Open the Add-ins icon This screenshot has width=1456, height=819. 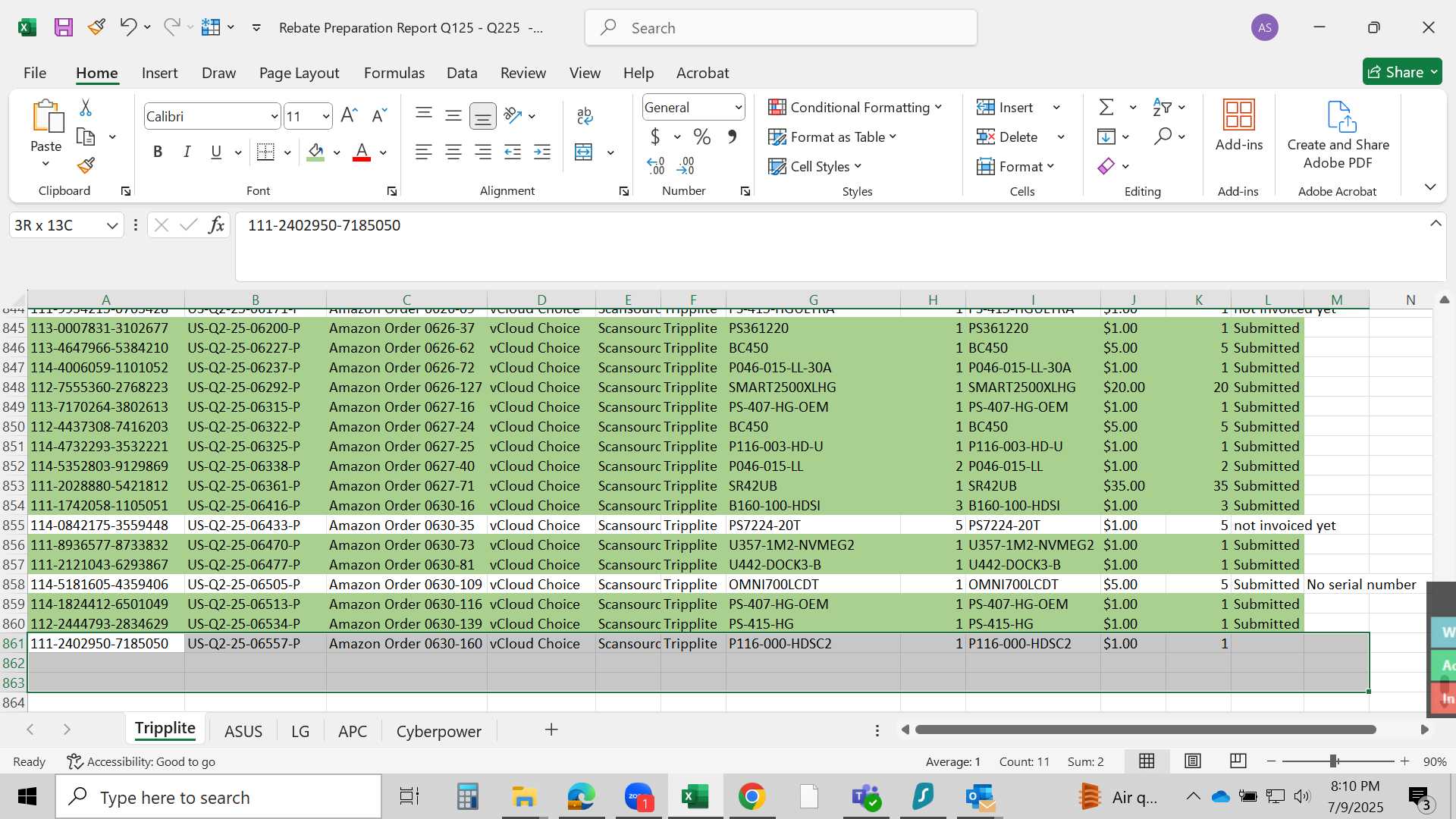coord(1239,125)
